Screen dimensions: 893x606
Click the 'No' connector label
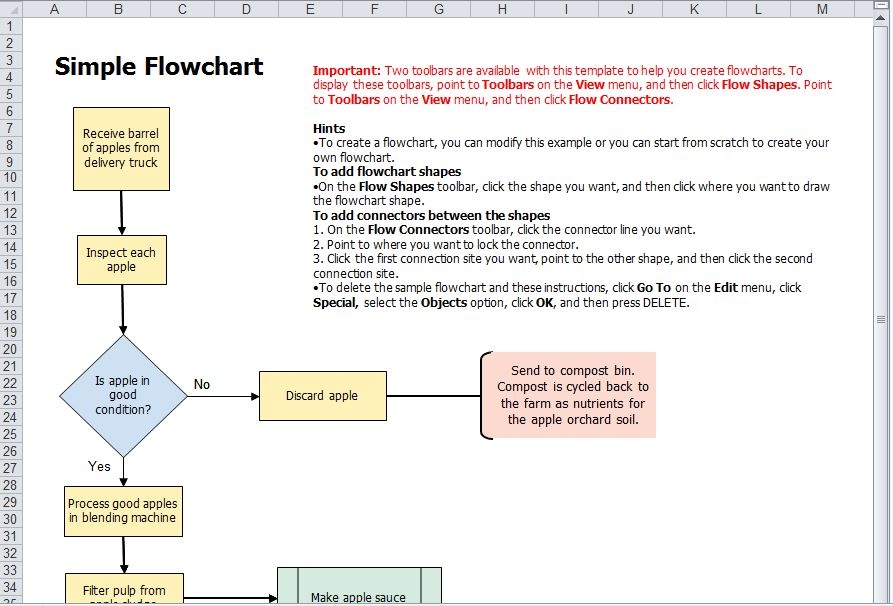(x=202, y=384)
